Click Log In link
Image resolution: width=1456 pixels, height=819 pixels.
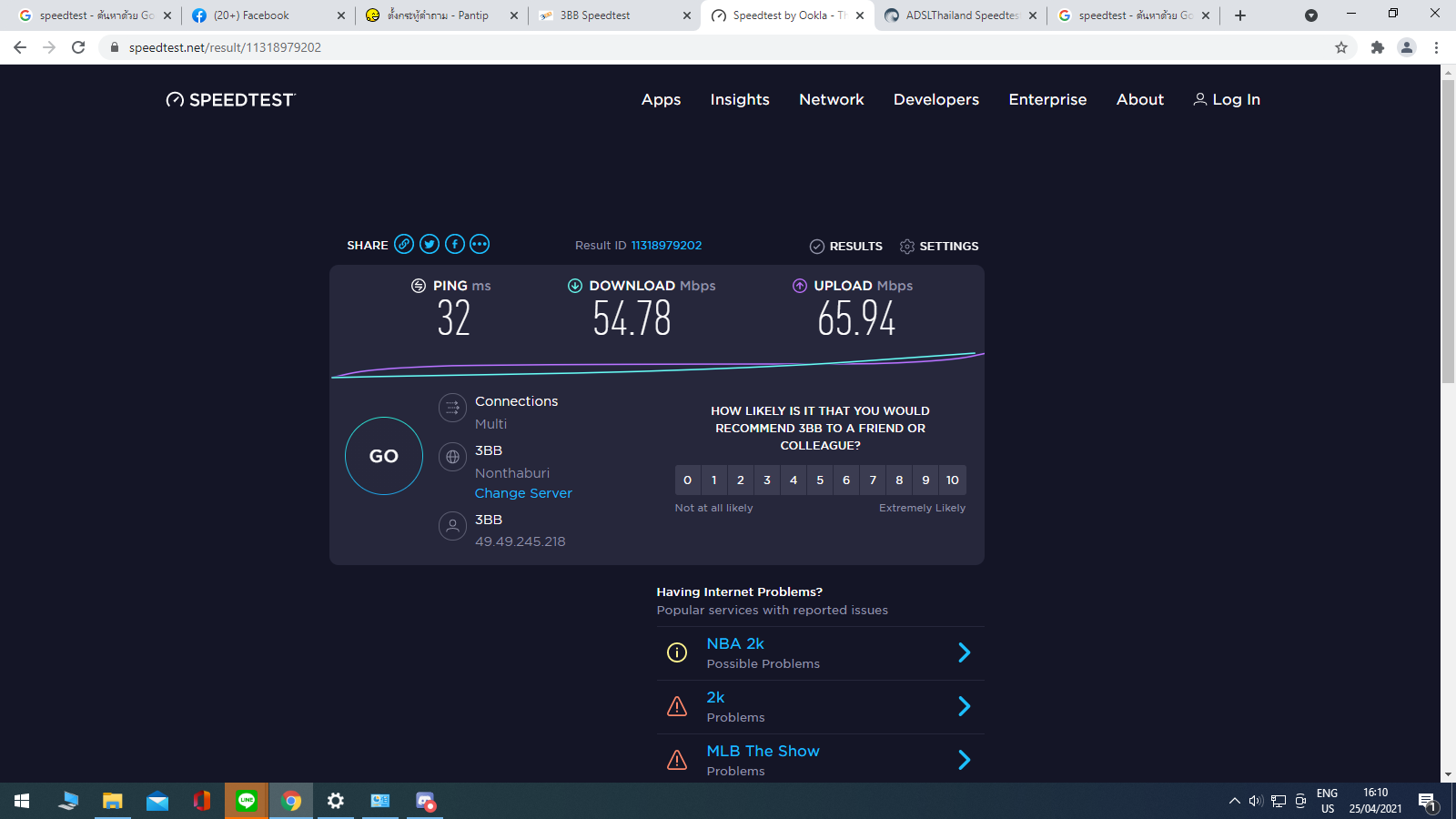1227,100
